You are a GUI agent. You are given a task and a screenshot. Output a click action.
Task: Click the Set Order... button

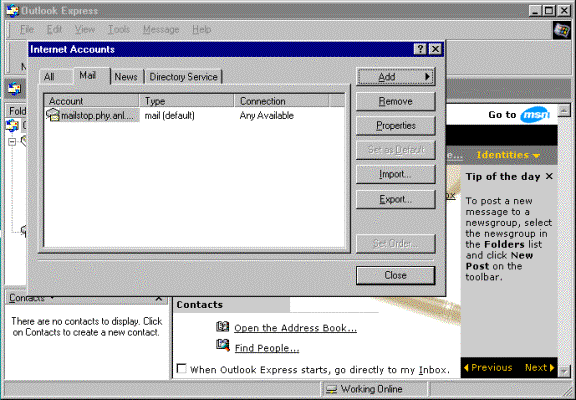click(396, 244)
